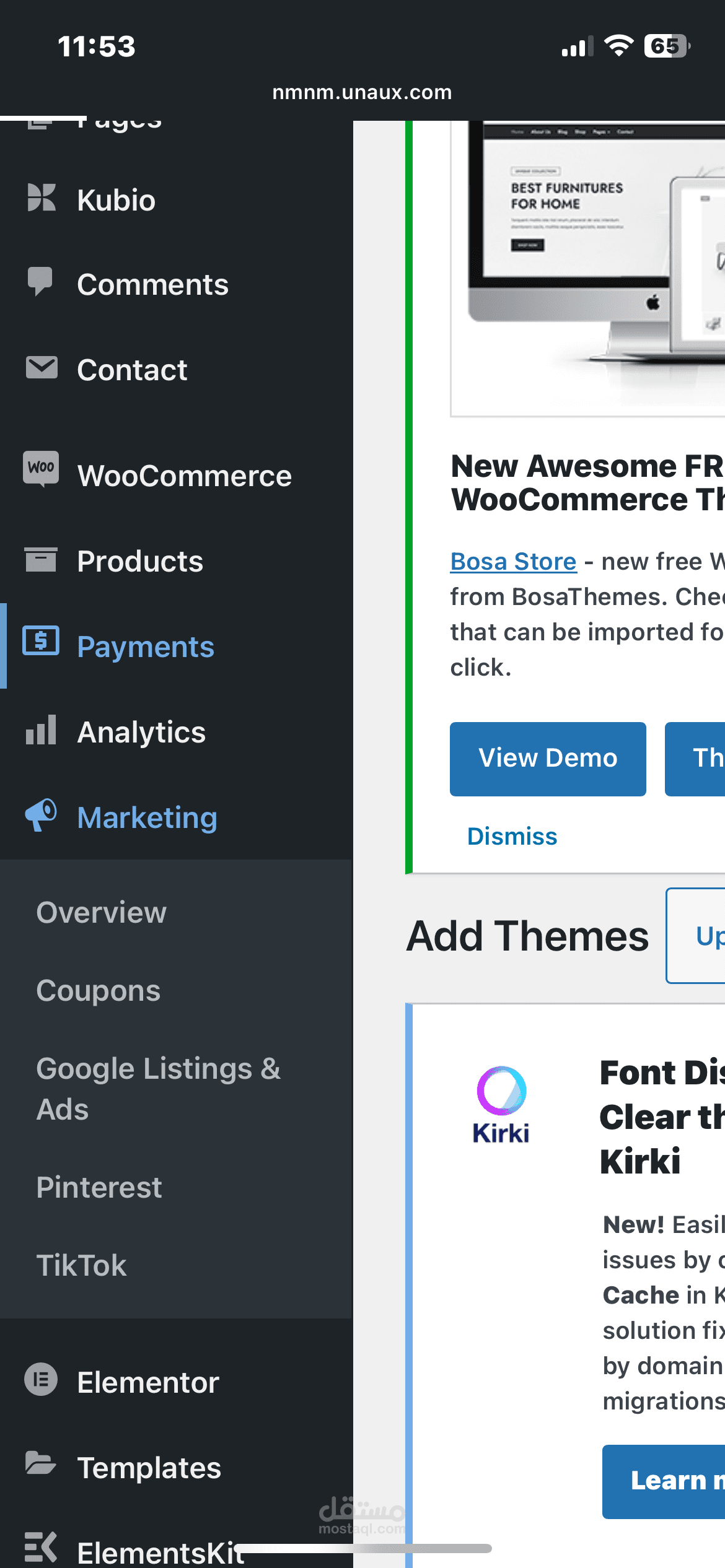The image size is (725, 1568).
Task: Click the Learn more button in Kirki notice
Action: pyautogui.click(x=664, y=1481)
